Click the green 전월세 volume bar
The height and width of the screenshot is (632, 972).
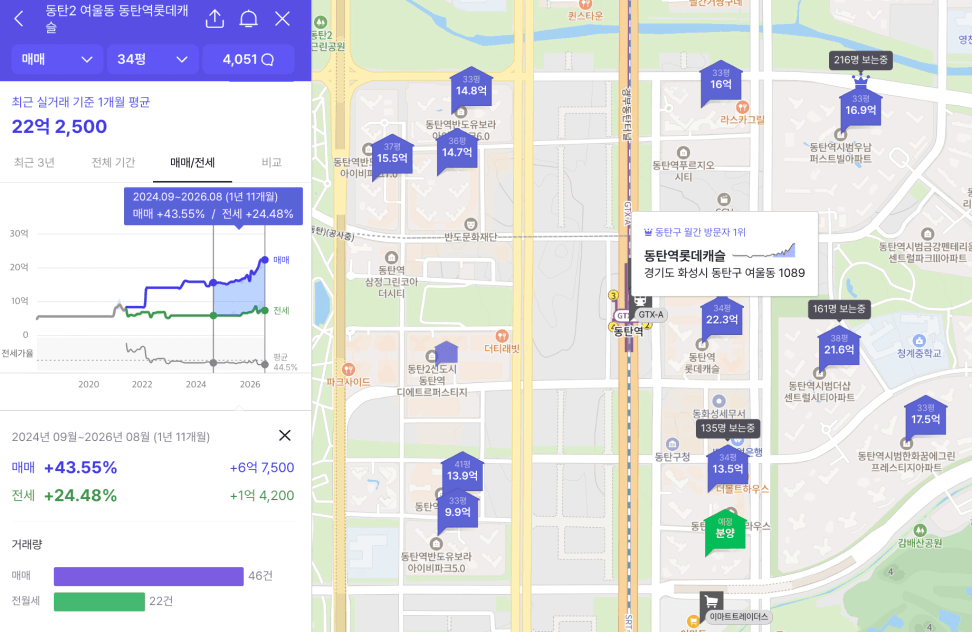point(99,602)
